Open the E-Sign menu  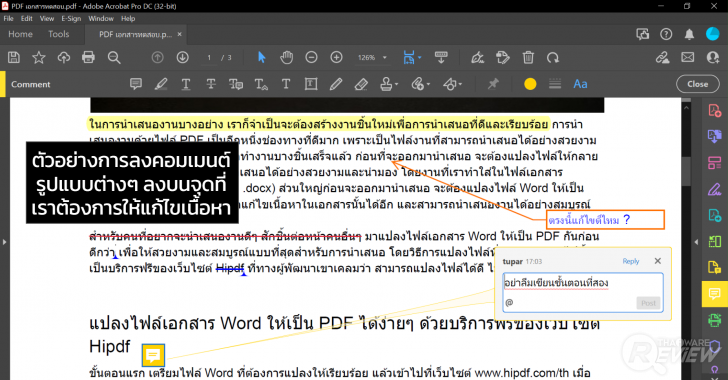click(x=71, y=19)
